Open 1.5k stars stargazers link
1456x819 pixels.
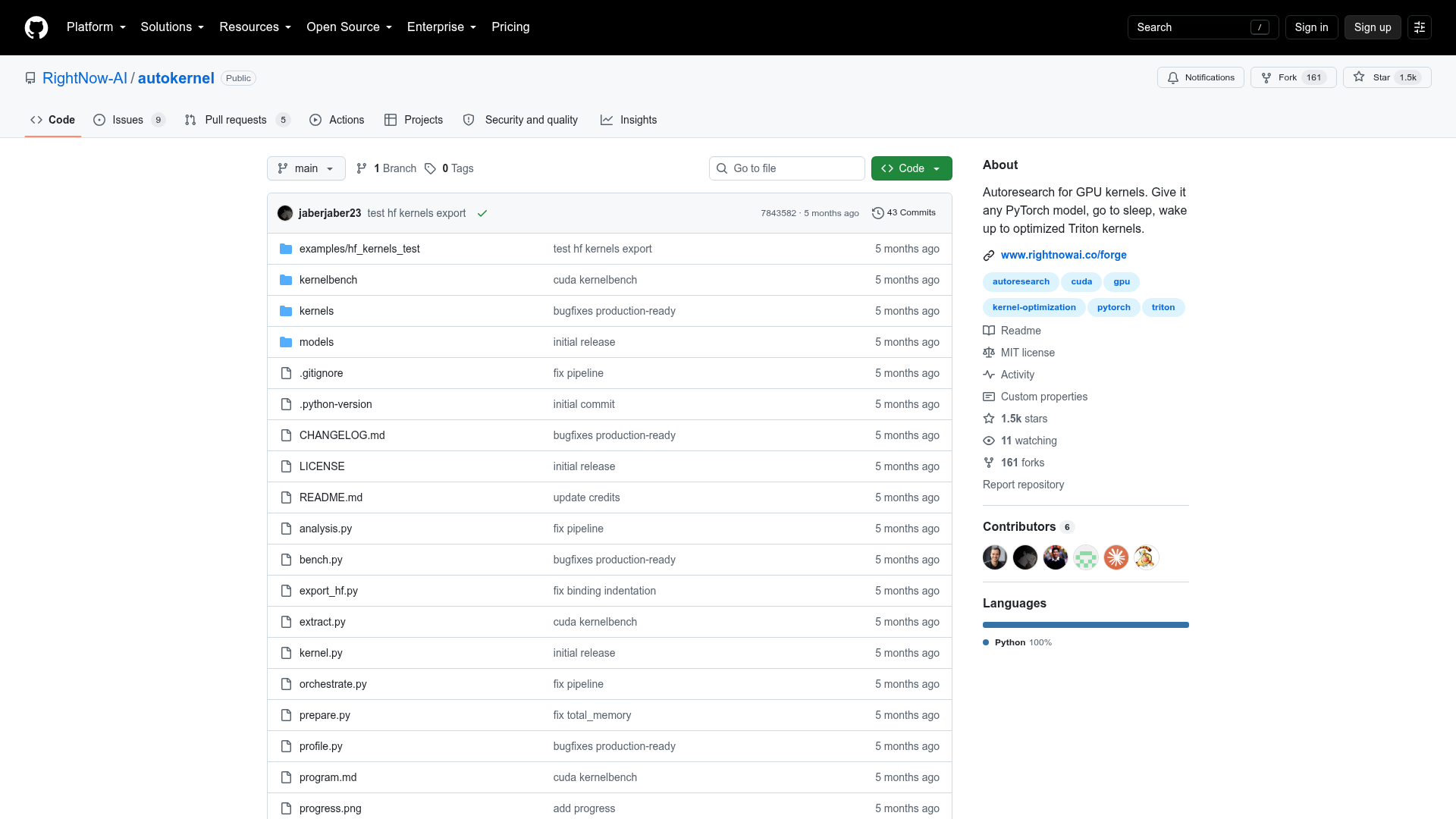[1015, 419]
